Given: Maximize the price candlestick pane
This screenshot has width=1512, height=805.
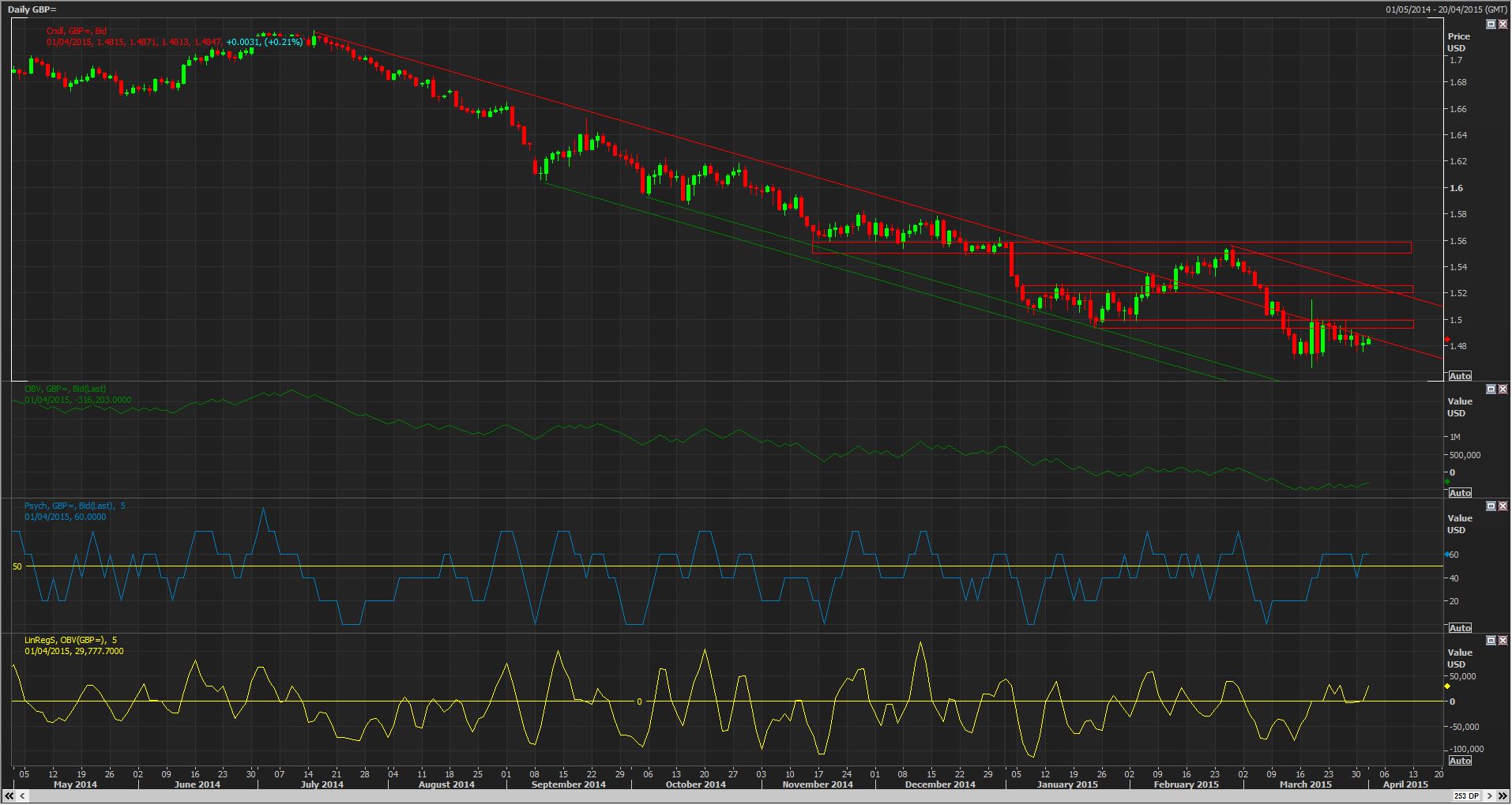Looking at the screenshot, I should point(1491,24).
